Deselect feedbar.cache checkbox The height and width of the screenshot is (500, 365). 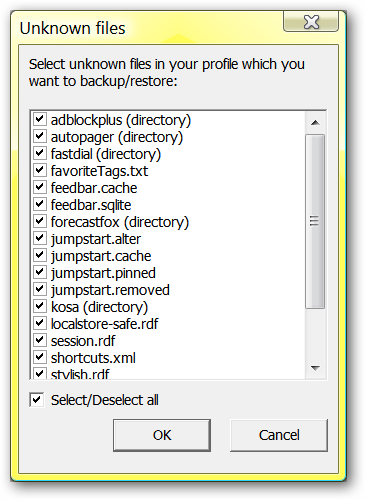pyautogui.click(x=40, y=187)
